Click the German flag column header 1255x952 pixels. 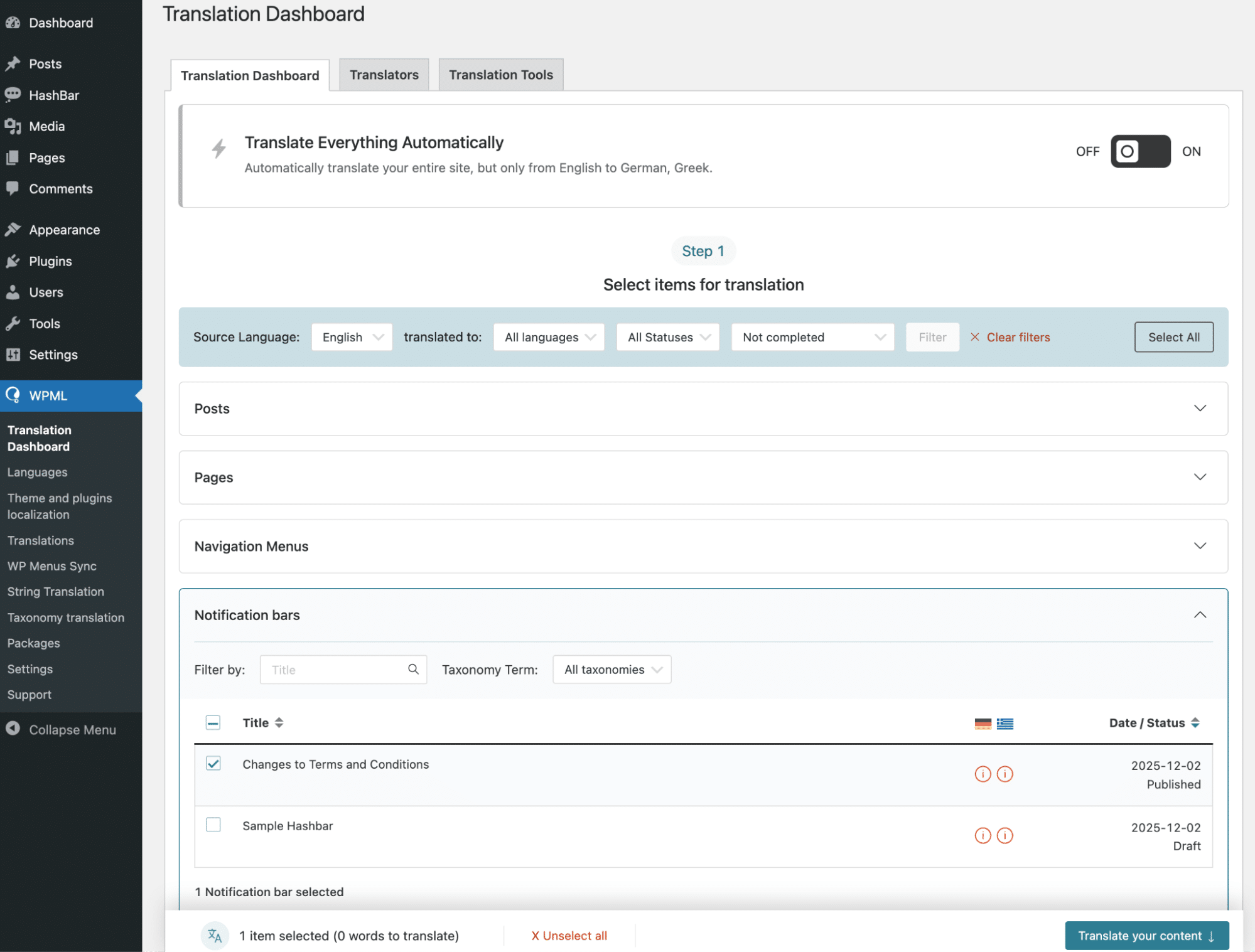pos(982,723)
